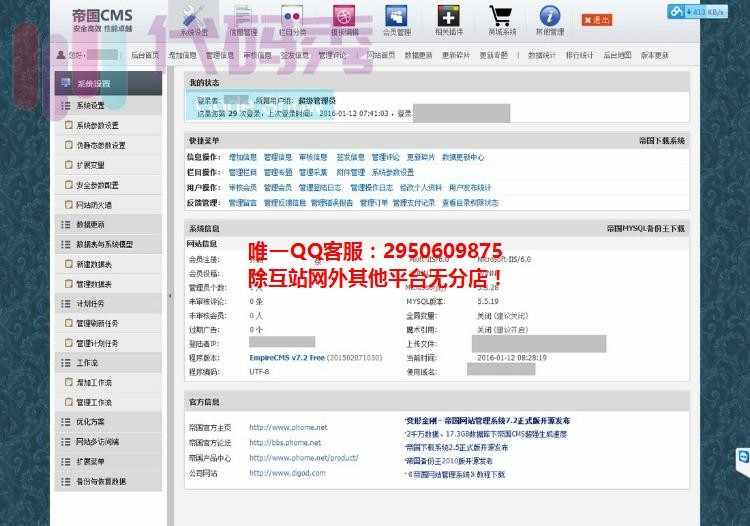
Task: Click 管理会员 quick menu link
Action: point(278,187)
